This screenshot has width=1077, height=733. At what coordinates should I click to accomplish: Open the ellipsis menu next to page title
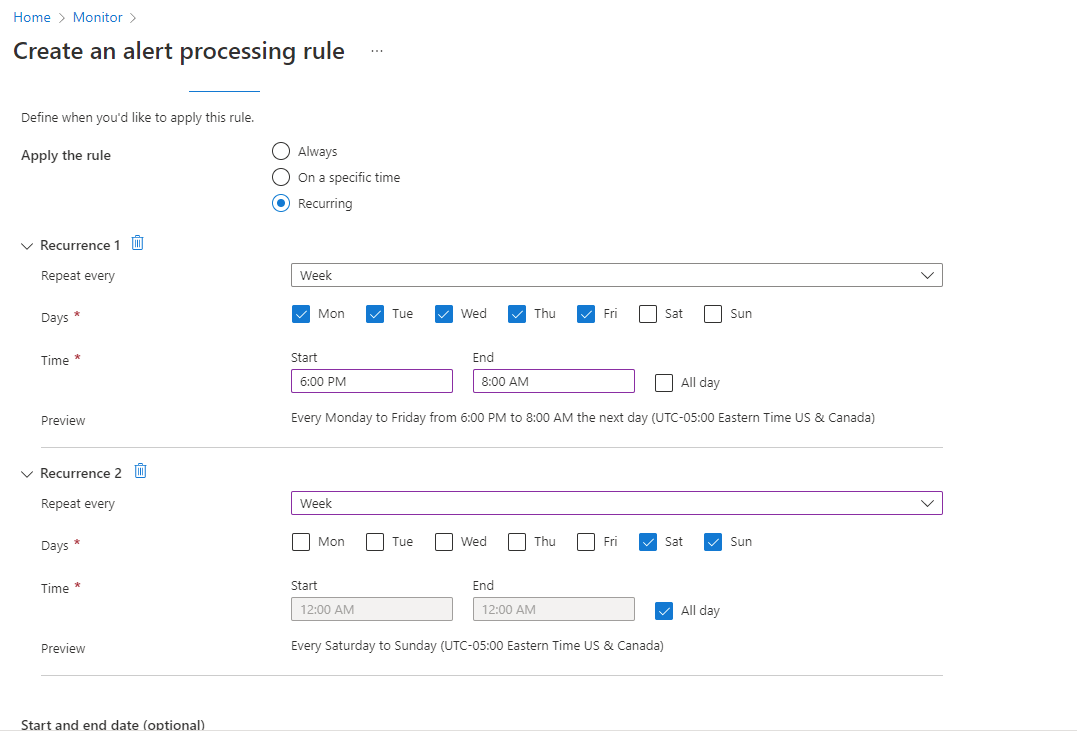click(376, 50)
